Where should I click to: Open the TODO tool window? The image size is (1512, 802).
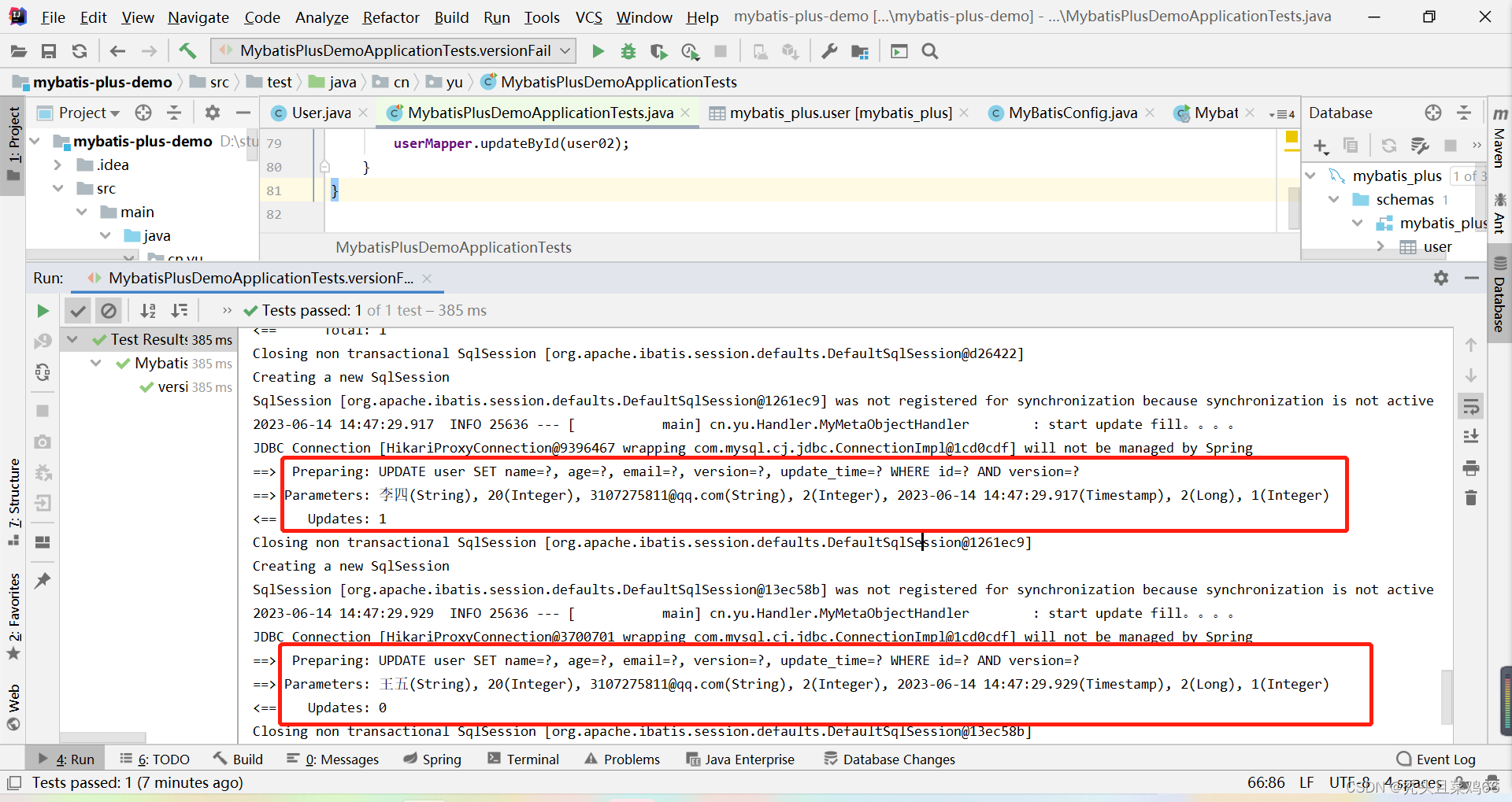tap(154, 759)
